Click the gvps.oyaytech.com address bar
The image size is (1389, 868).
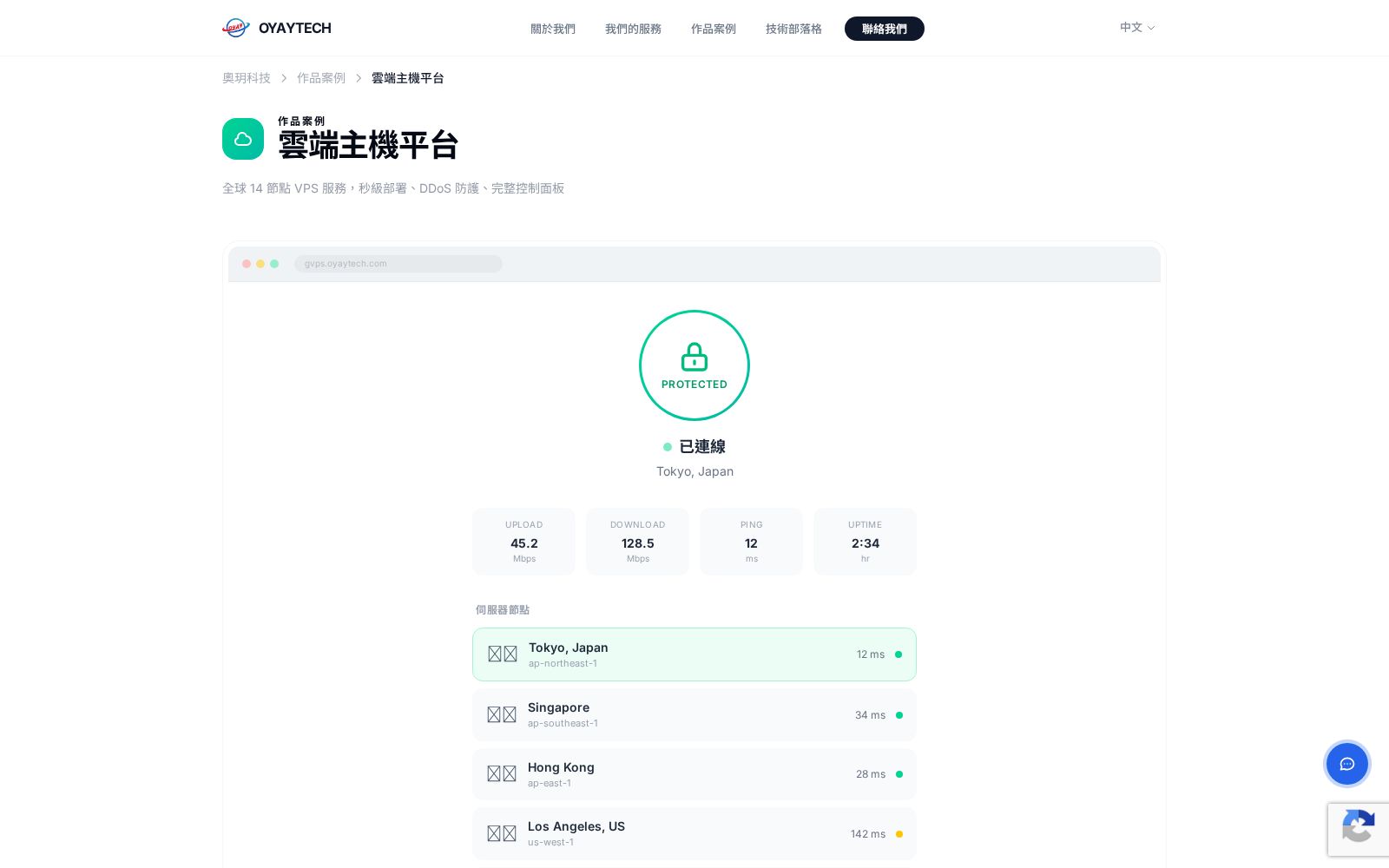pos(398,264)
